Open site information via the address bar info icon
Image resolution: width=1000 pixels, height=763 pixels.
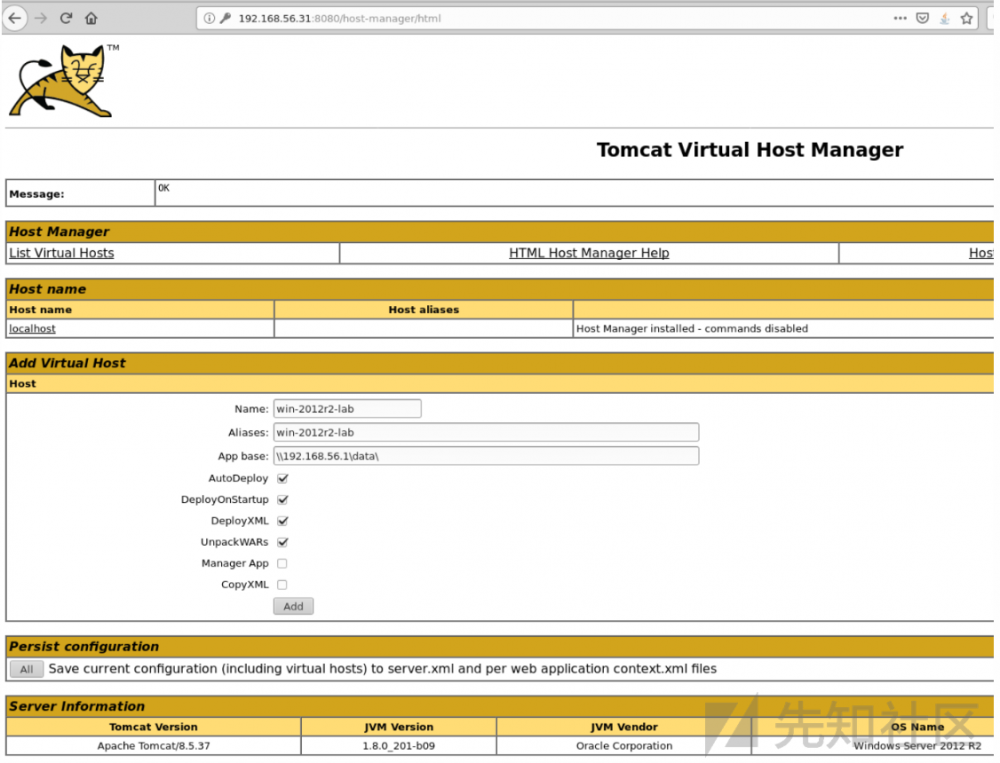(211, 17)
